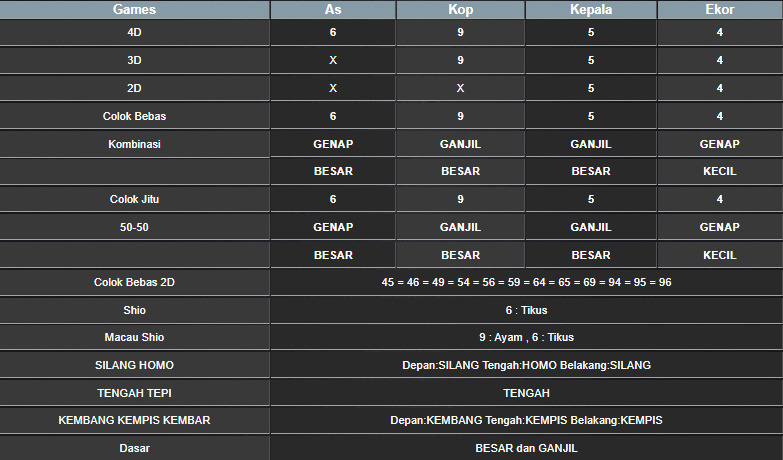
Task: Click the 4D row Kepala value 5
Action: (x=591, y=32)
